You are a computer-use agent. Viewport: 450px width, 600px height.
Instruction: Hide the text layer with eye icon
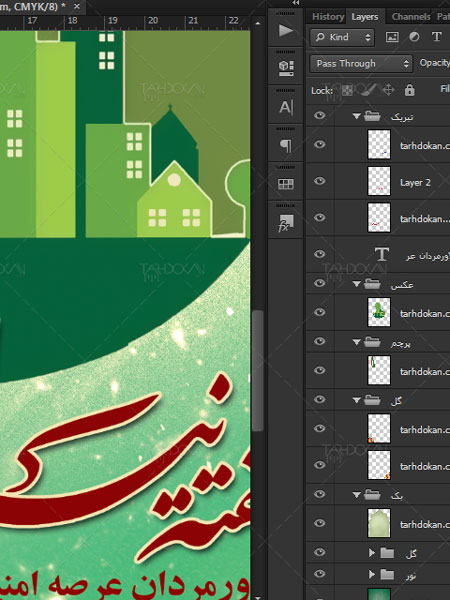point(320,254)
